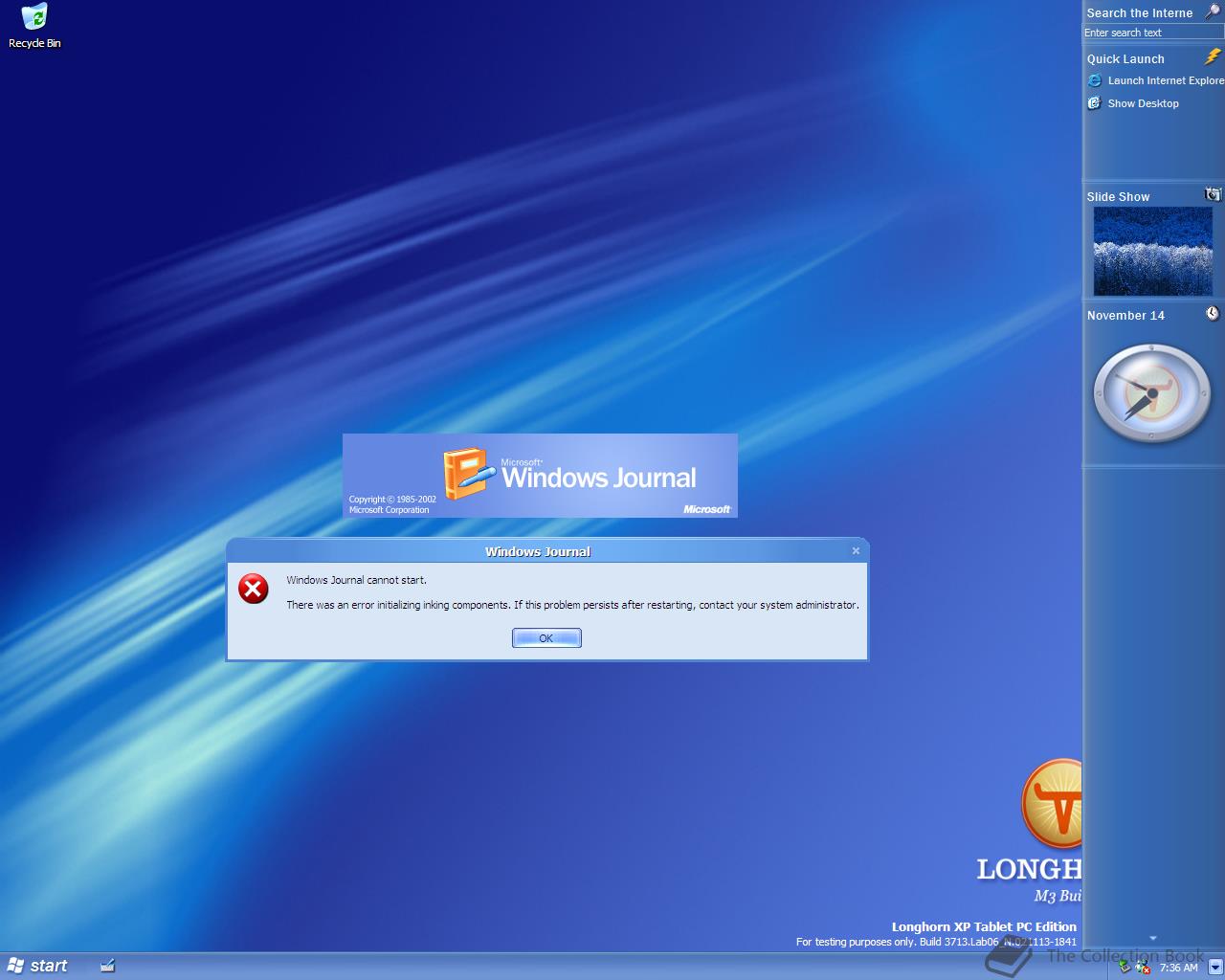Close the Windows Journal error dialog
The image size is (1225, 980).
(x=856, y=550)
